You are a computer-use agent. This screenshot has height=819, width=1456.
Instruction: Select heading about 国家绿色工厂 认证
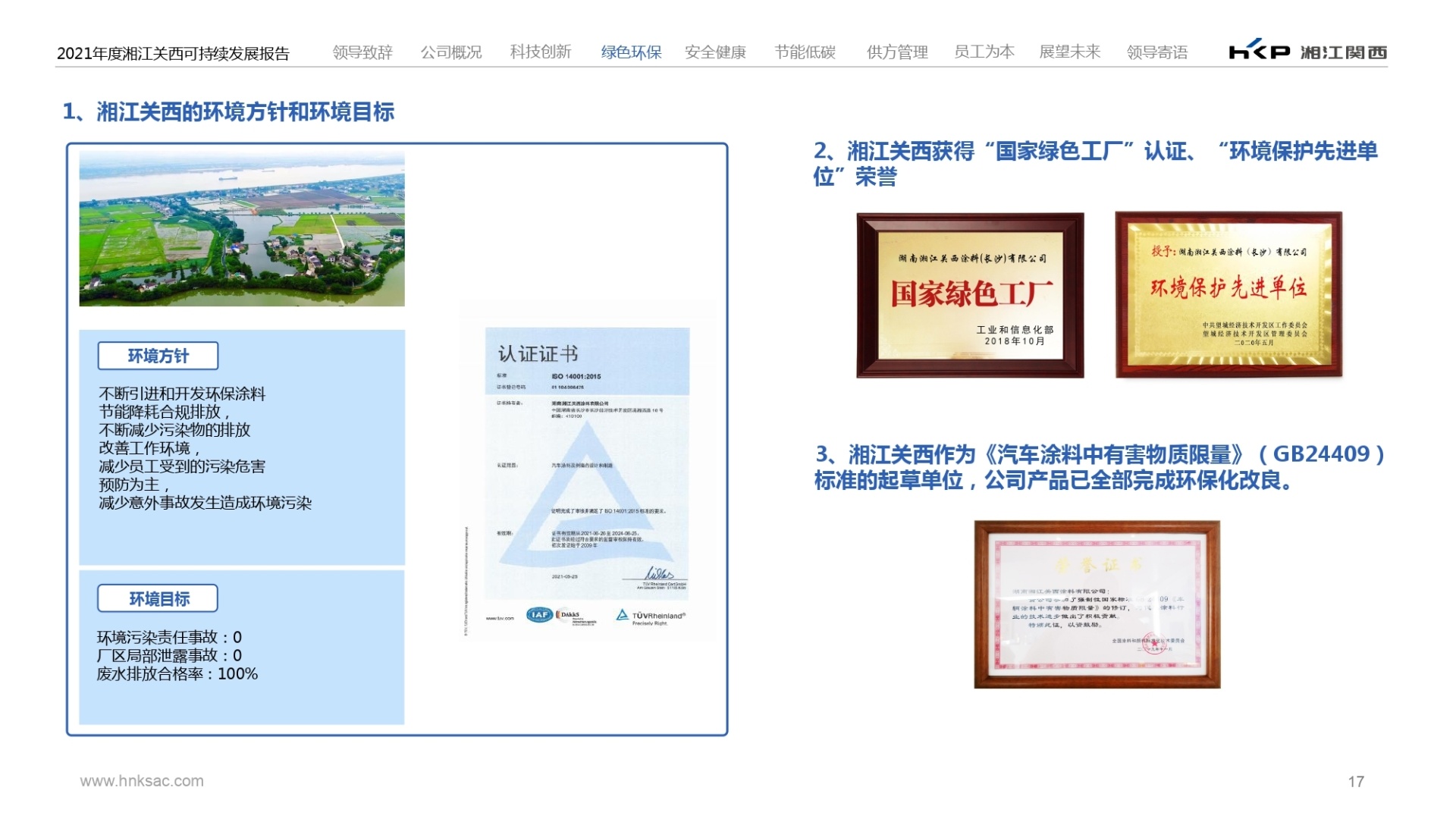point(1096,163)
